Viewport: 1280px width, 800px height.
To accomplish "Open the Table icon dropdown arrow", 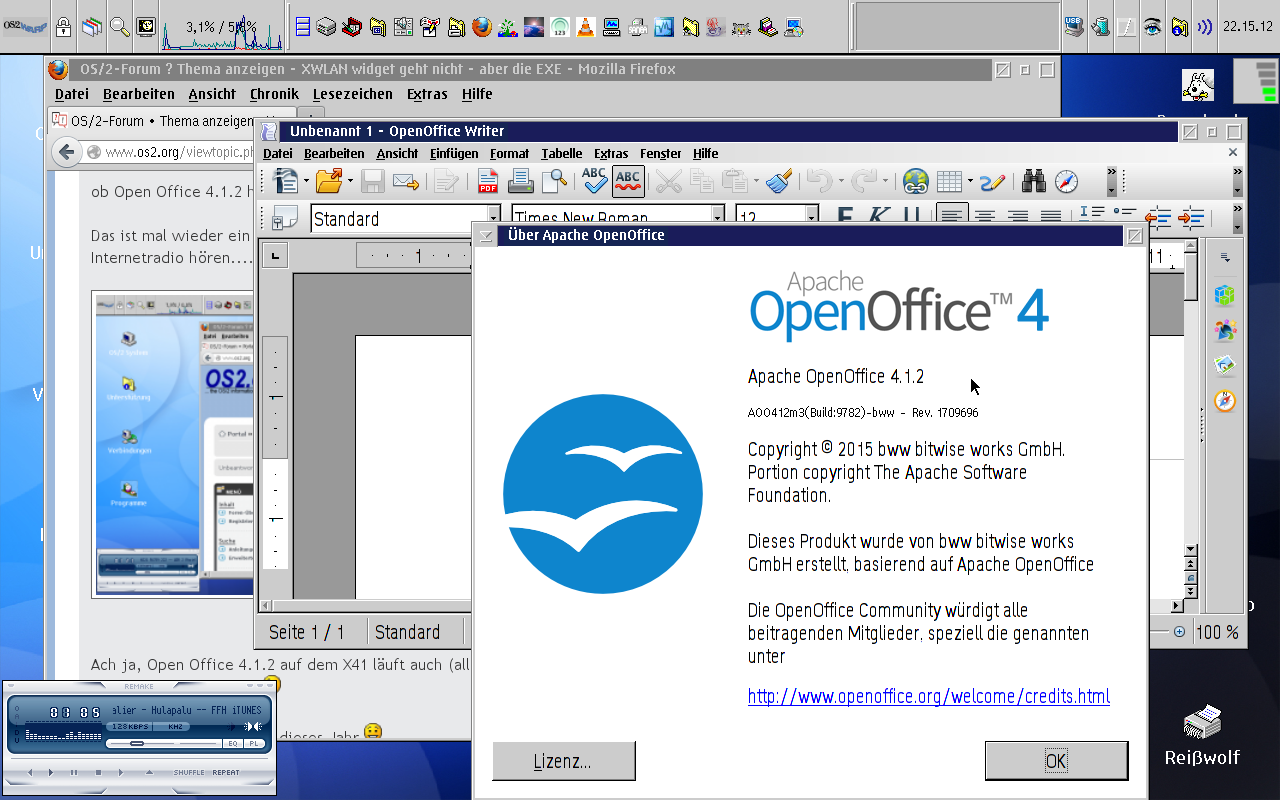I will 969,182.
